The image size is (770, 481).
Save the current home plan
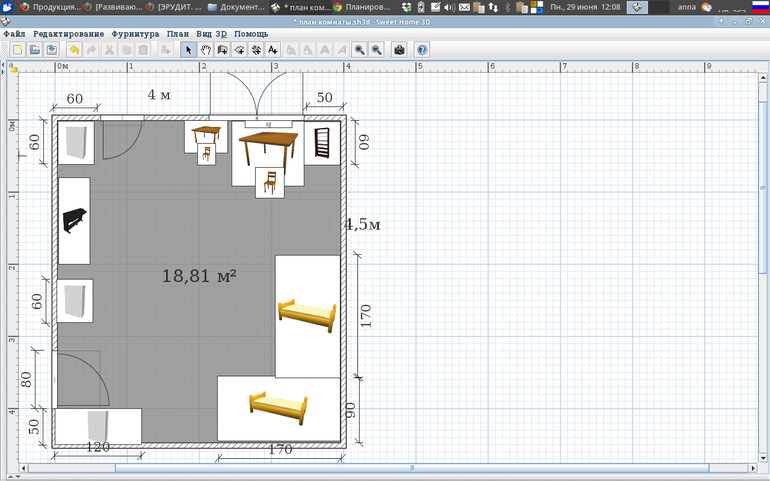[51, 49]
